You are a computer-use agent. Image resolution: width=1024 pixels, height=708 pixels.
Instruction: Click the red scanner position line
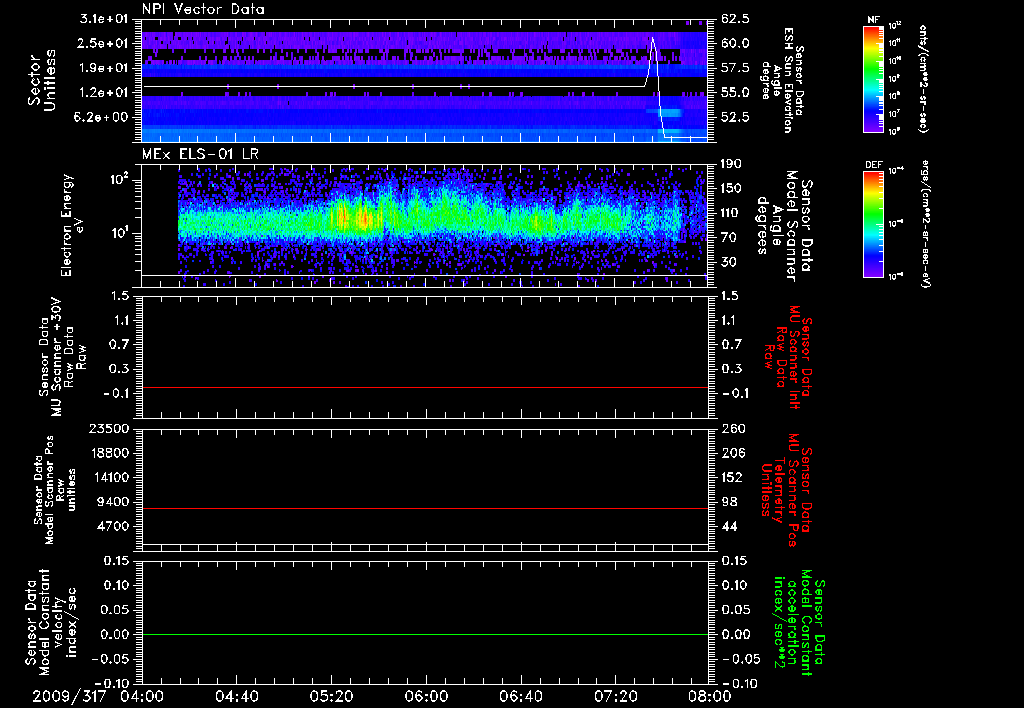[x=425, y=509]
